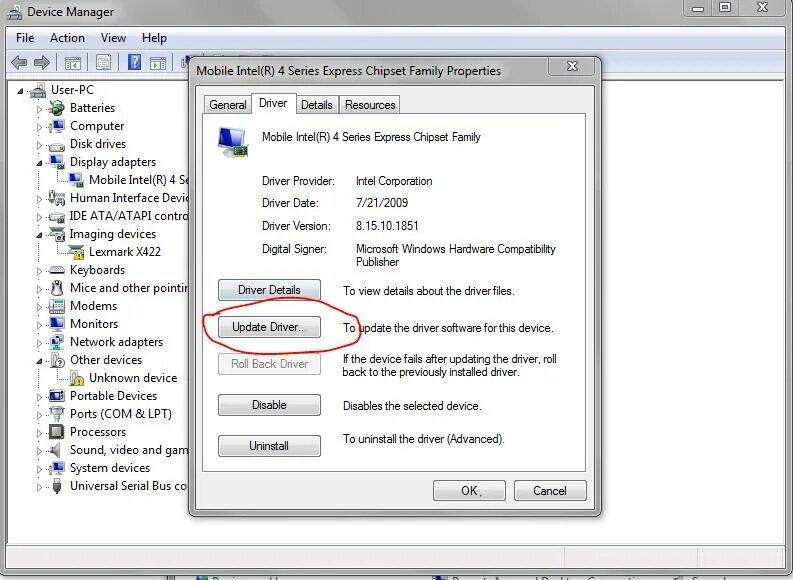Click the Modems category icon
The image size is (793, 580).
tap(57, 306)
